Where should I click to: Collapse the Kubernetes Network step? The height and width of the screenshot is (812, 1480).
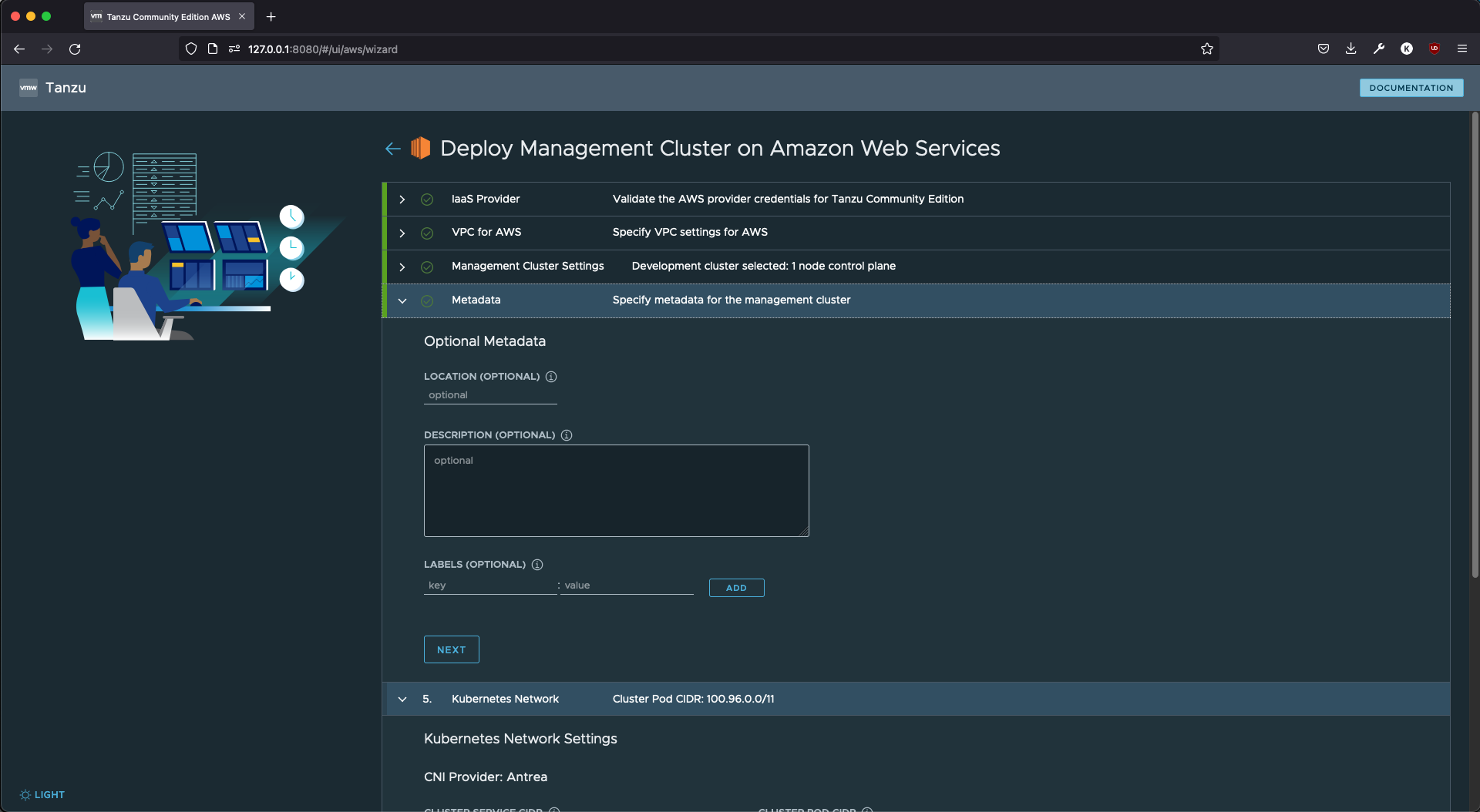pyautogui.click(x=402, y=699)
